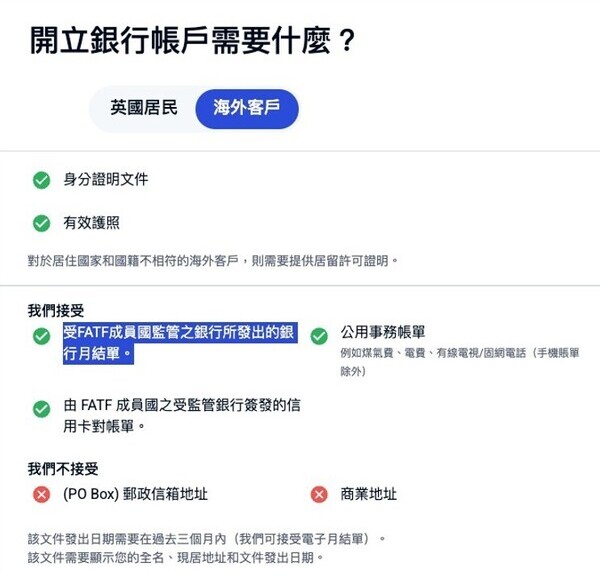Viewport: 600px width, 581px height.
Task: Click the 居留許可證明 note for overseas customers
Action: point(213,260)
